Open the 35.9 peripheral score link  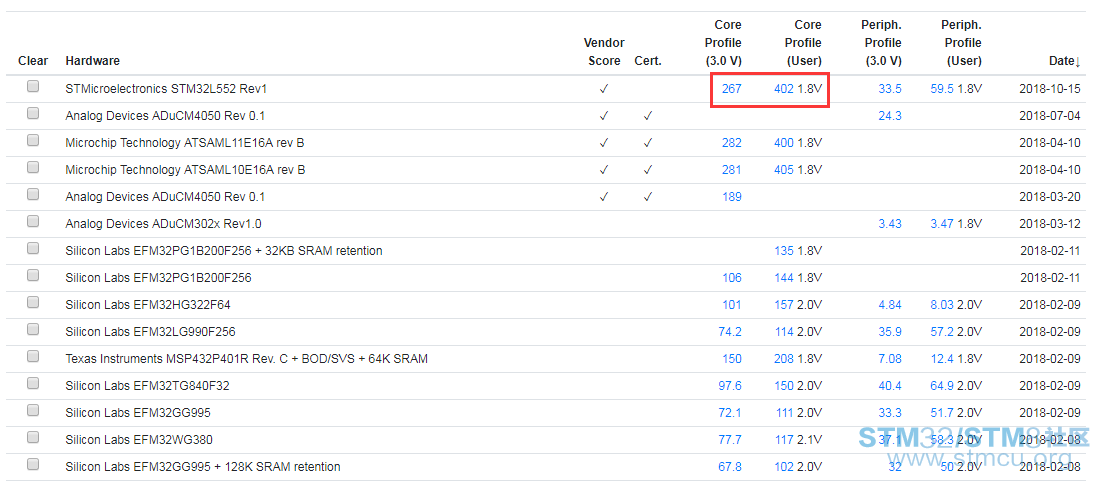point(890,331)
